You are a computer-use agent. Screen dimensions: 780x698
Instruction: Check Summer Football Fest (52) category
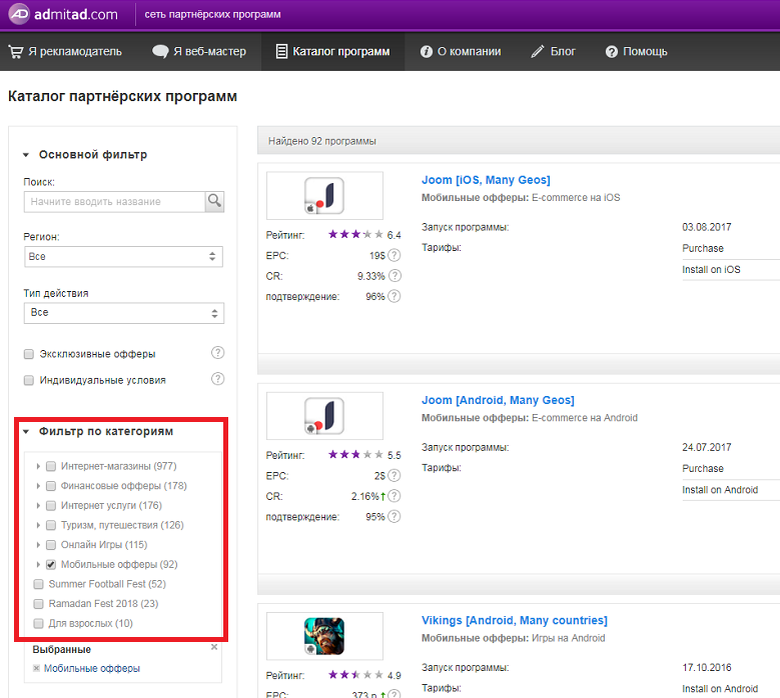coord(38,584)
